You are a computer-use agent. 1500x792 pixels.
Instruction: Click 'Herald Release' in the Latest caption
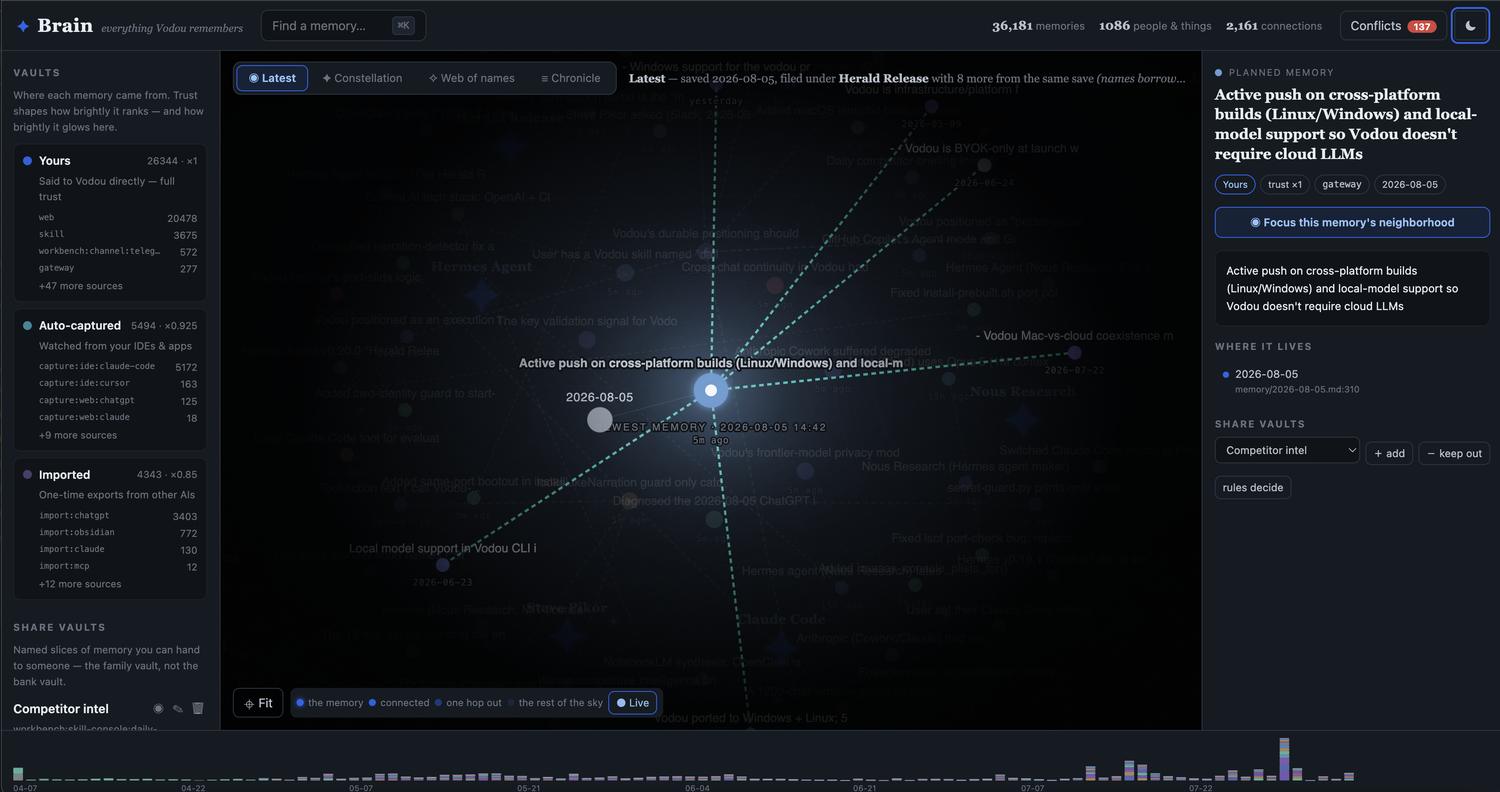pyautogui.click(x=883, y=78)
